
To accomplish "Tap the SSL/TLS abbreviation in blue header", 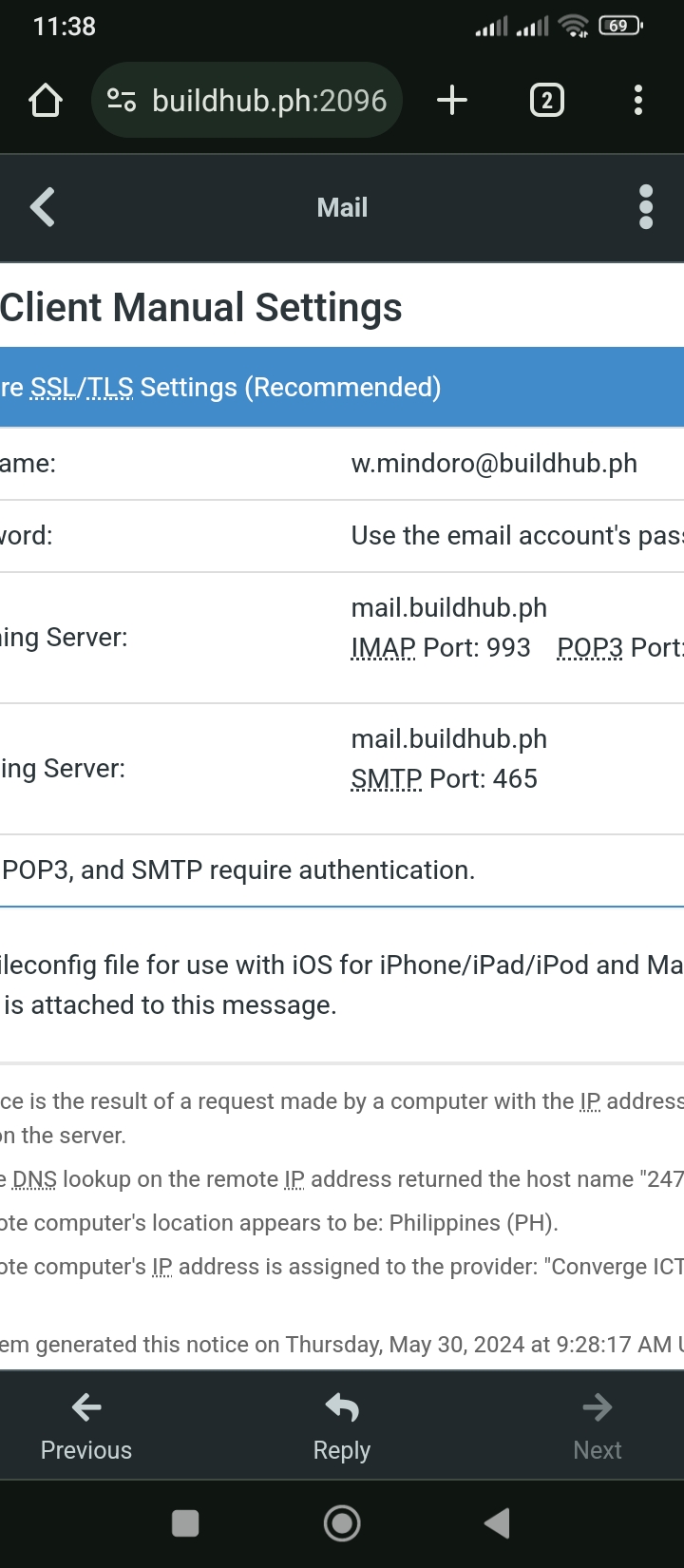I will [82, 388].
